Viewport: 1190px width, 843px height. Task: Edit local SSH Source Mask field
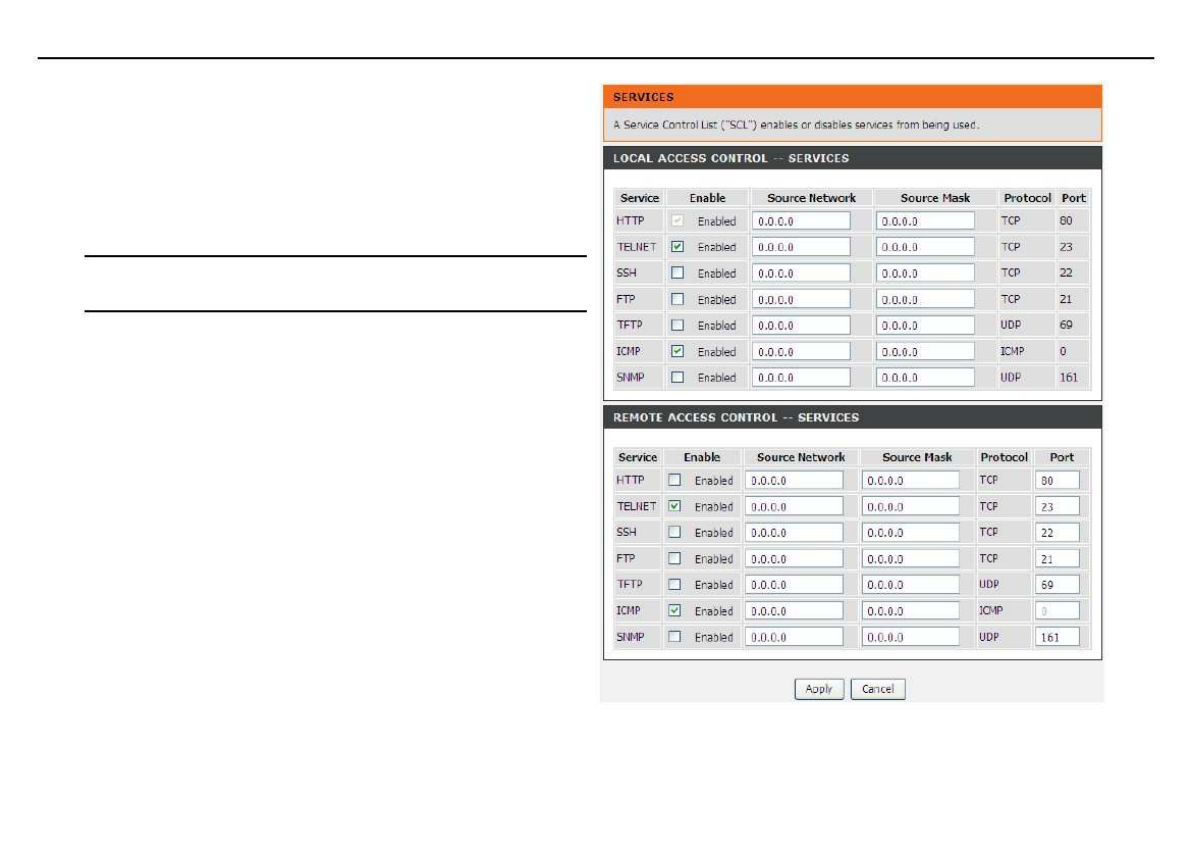(x=925, y=273)
